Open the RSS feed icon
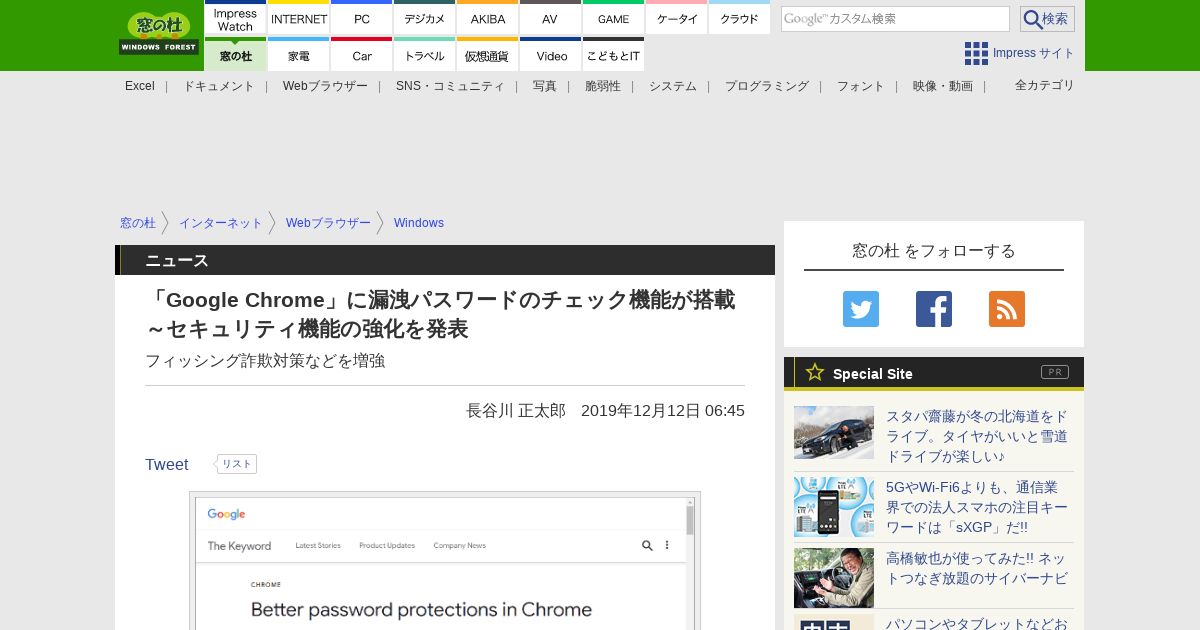The height and width of the screenshot is (630, 1200). point(1007,309)
